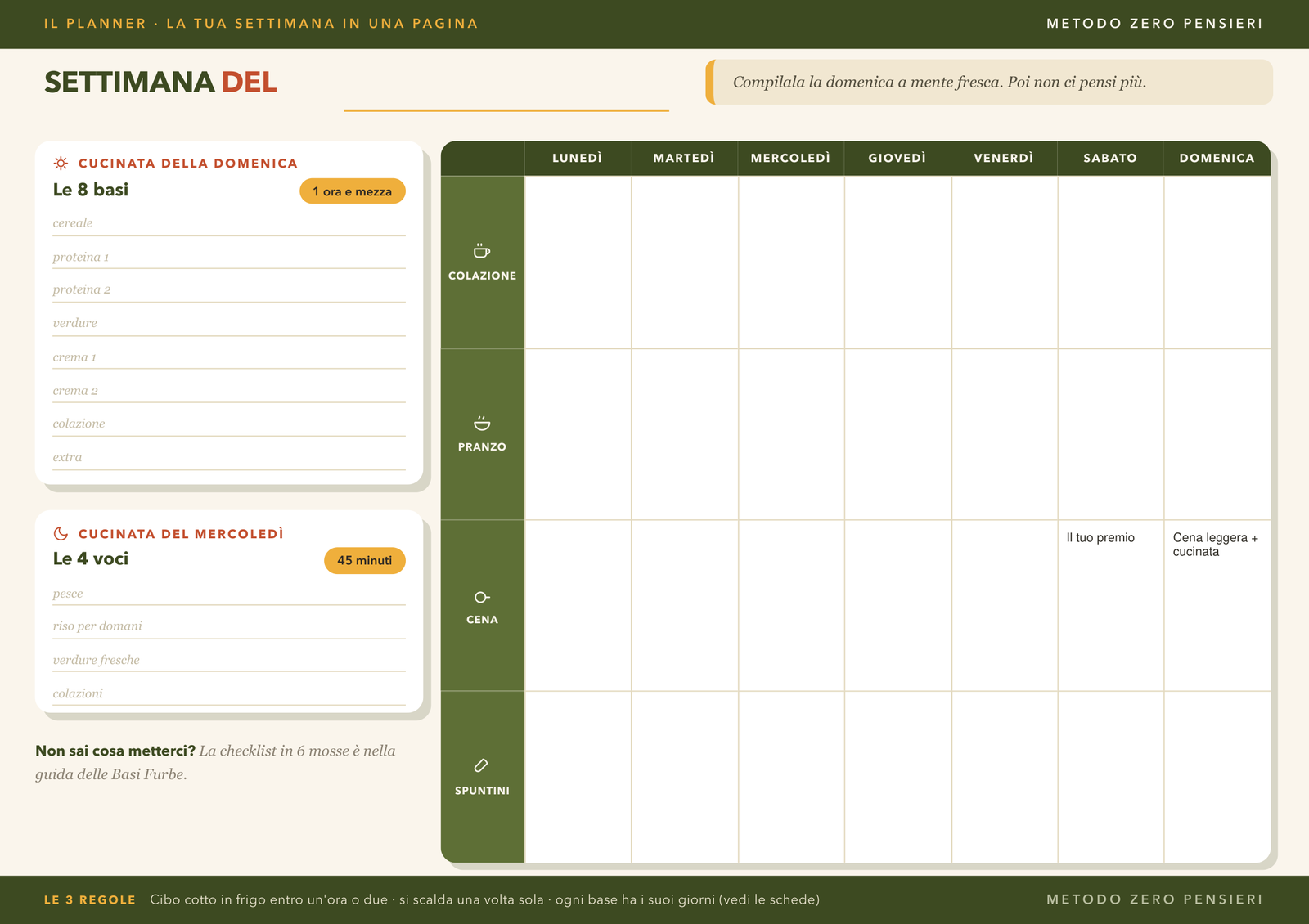Select the Mercoledì column header

[x=791, y=158]
